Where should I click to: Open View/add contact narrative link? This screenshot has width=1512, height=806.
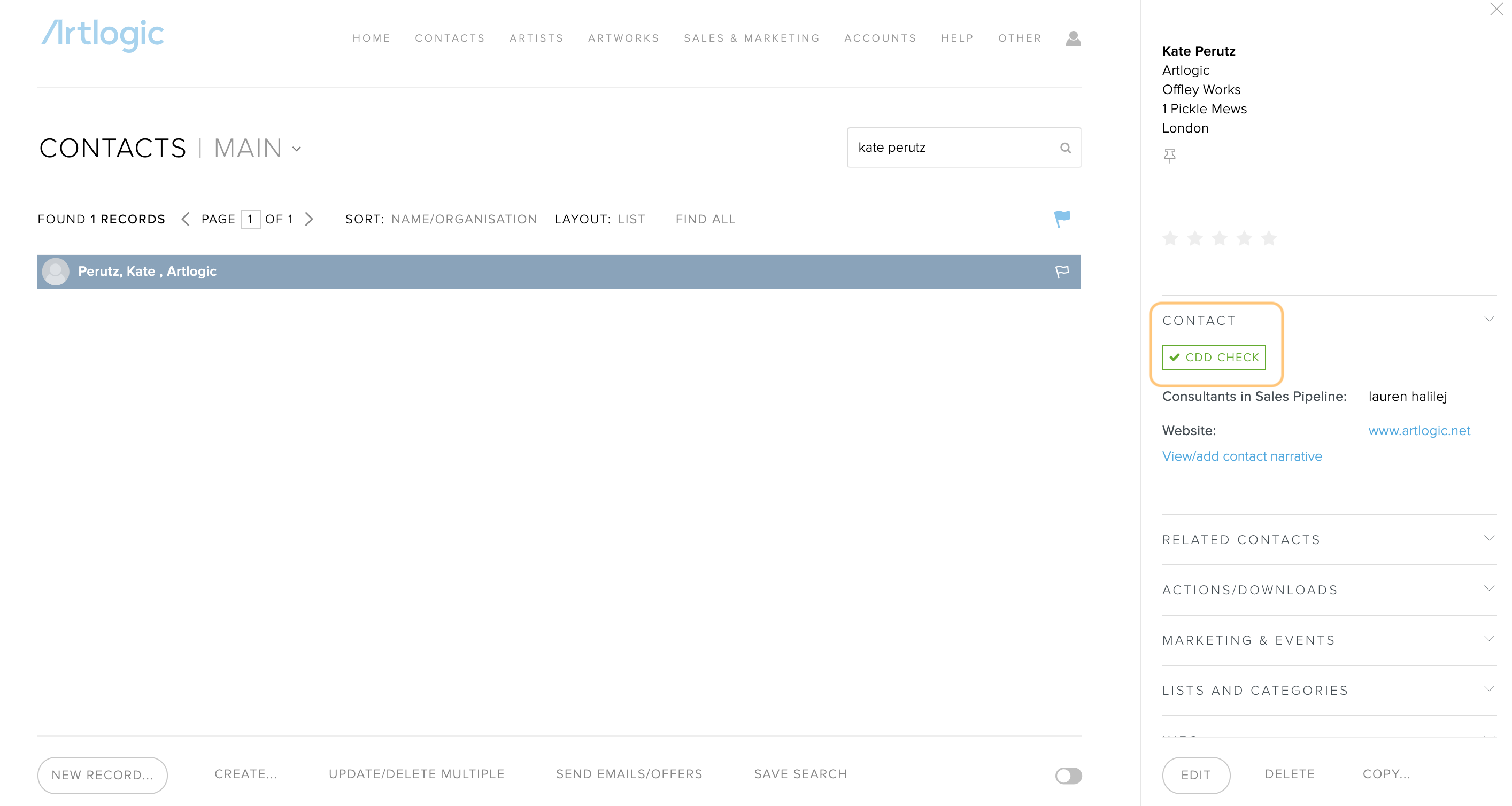[x=1241, y=456]
